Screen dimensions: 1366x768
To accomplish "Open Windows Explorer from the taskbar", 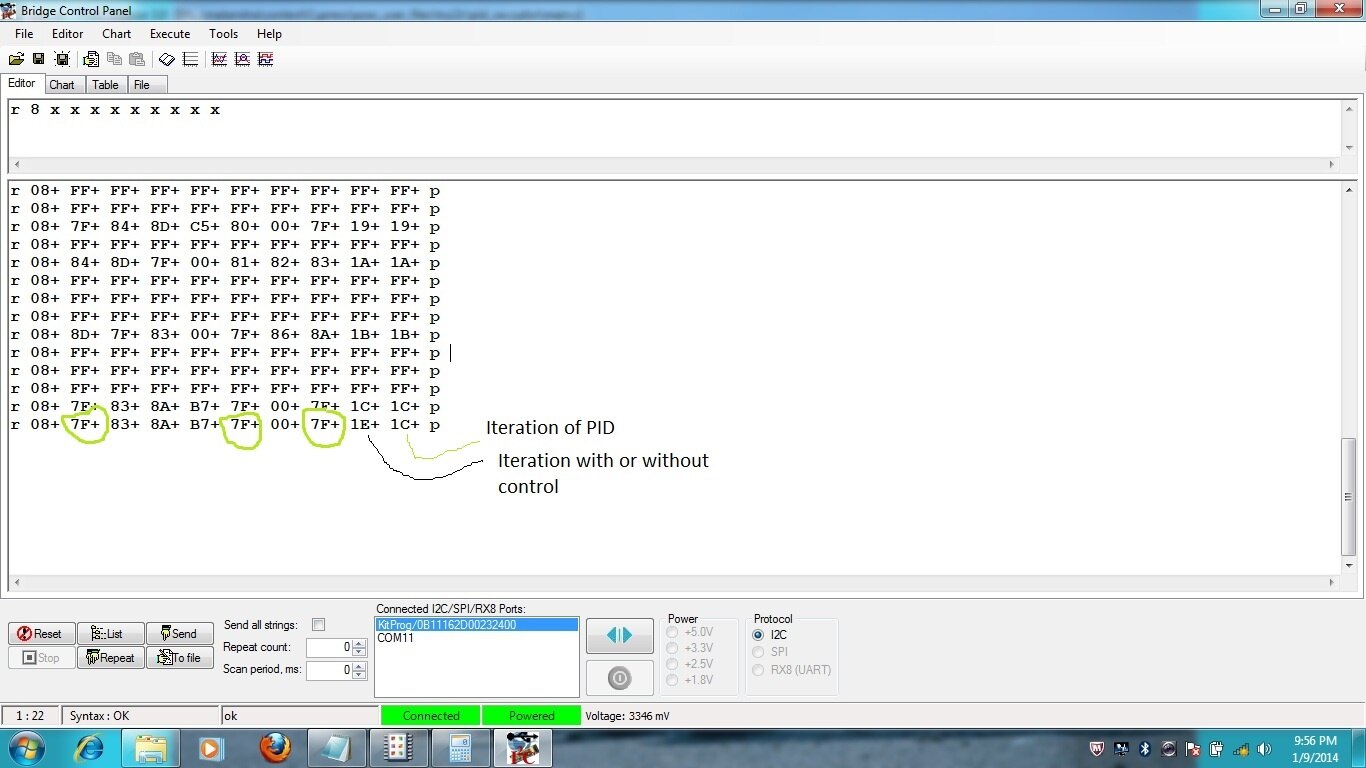I will [x=151, y=748].
